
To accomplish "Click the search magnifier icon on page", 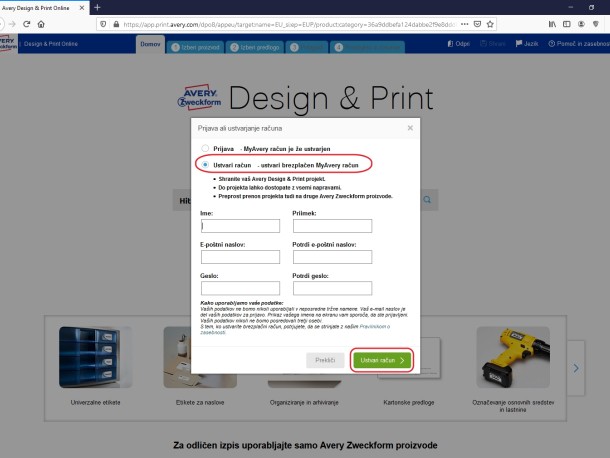I will tap(427, 200).
